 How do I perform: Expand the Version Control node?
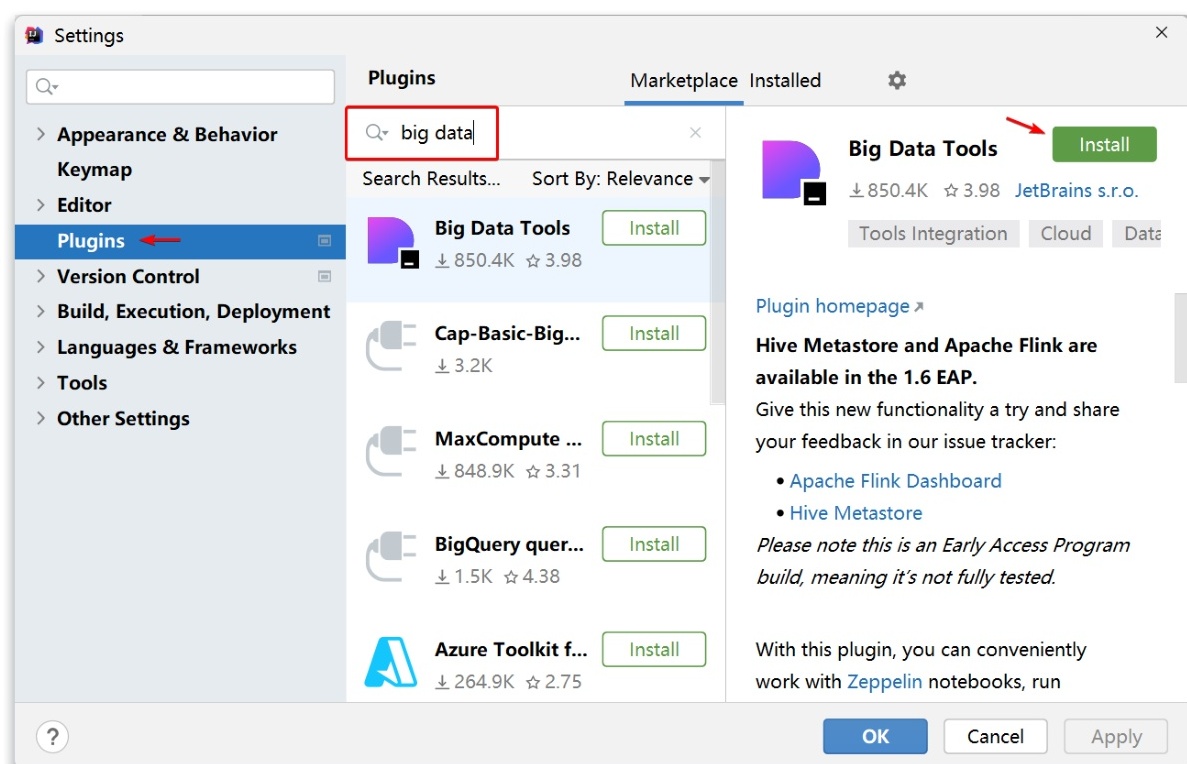coord(41,276)
